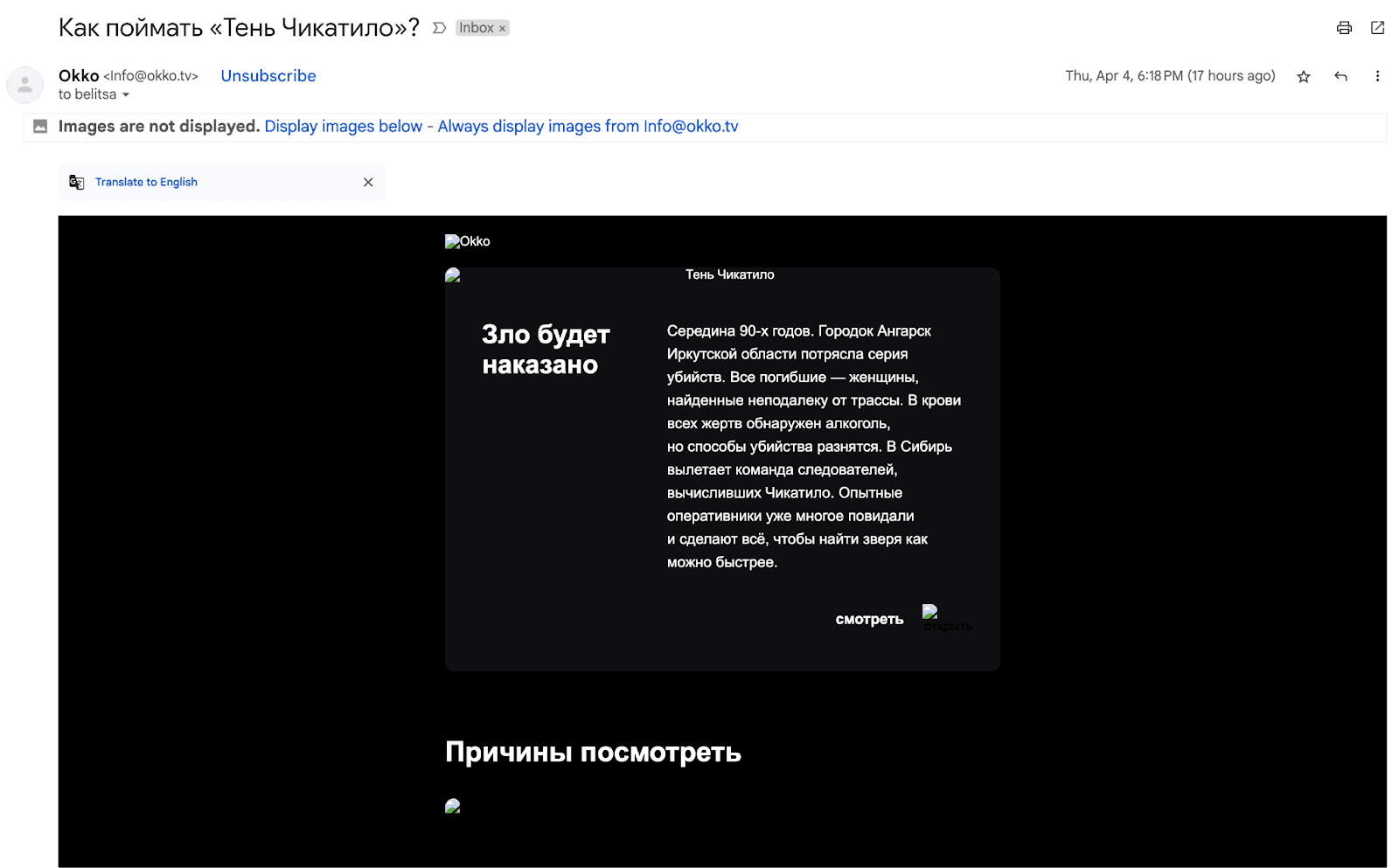Click the Unsubscribe link
1399x868 pixels.
coord(268,76)
